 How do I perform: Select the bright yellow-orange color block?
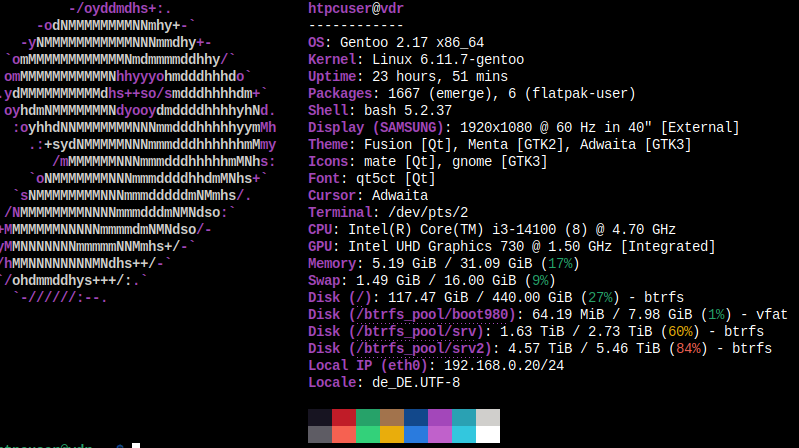click(x=392, y=434)
